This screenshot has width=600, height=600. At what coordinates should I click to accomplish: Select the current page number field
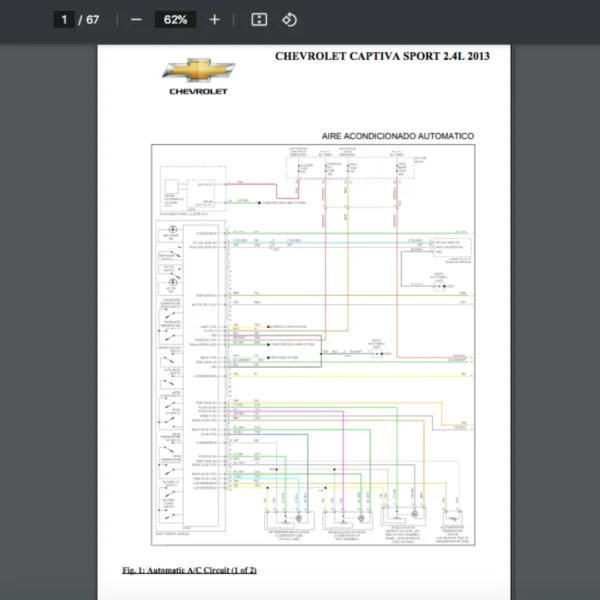[x=62, y=20]
